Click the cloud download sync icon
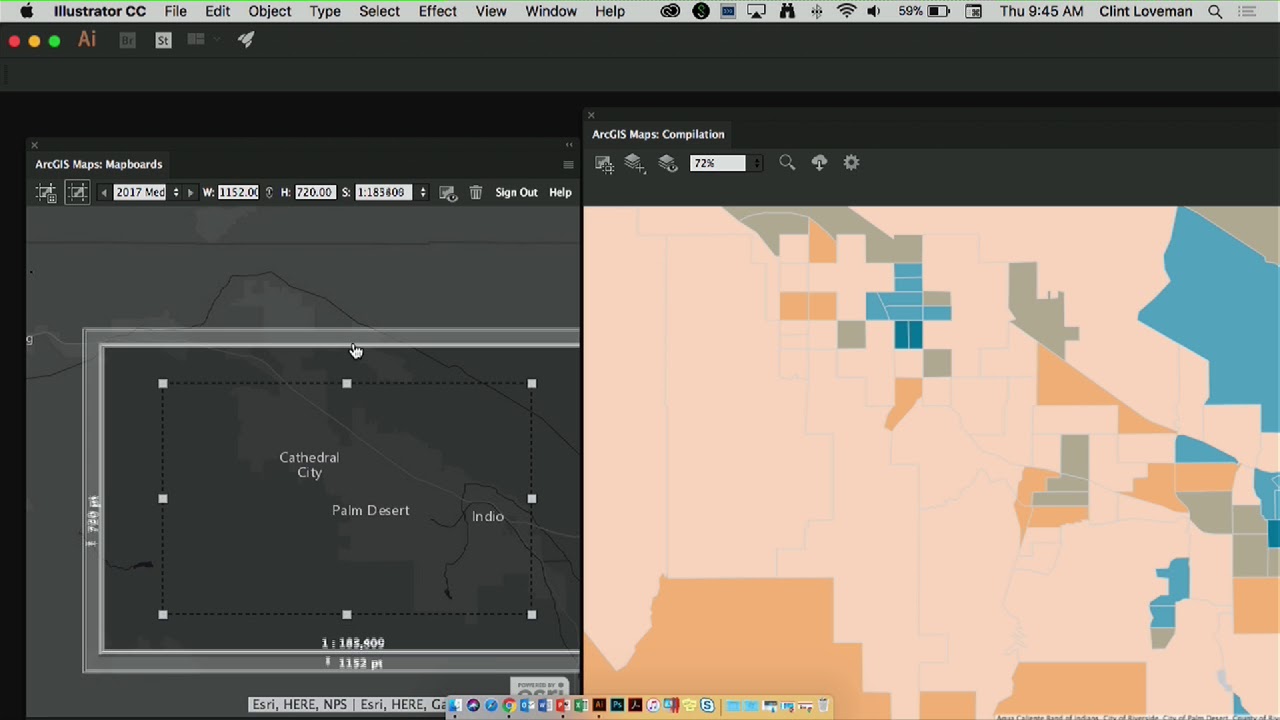1280x720 pixels. tap(819, 163)
